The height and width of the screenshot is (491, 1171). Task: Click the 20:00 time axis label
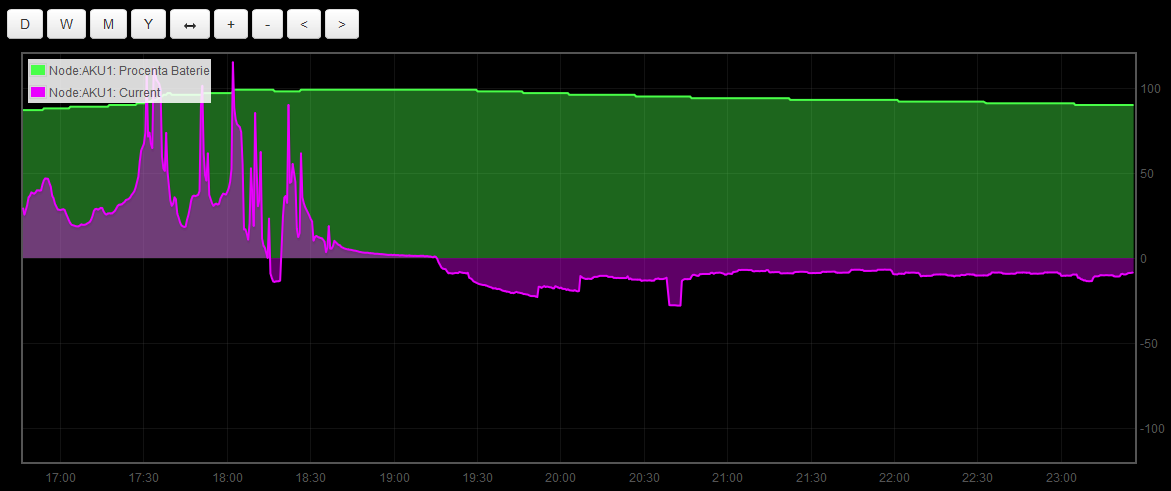(x=561, y=478)
